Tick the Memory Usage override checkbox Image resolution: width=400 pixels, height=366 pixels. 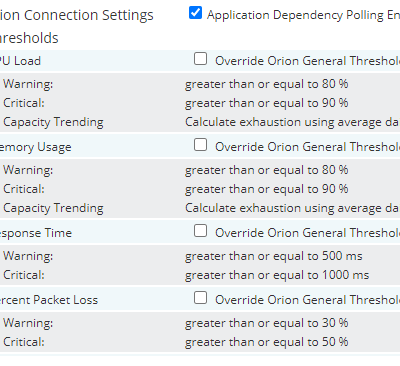coord(200,145)
